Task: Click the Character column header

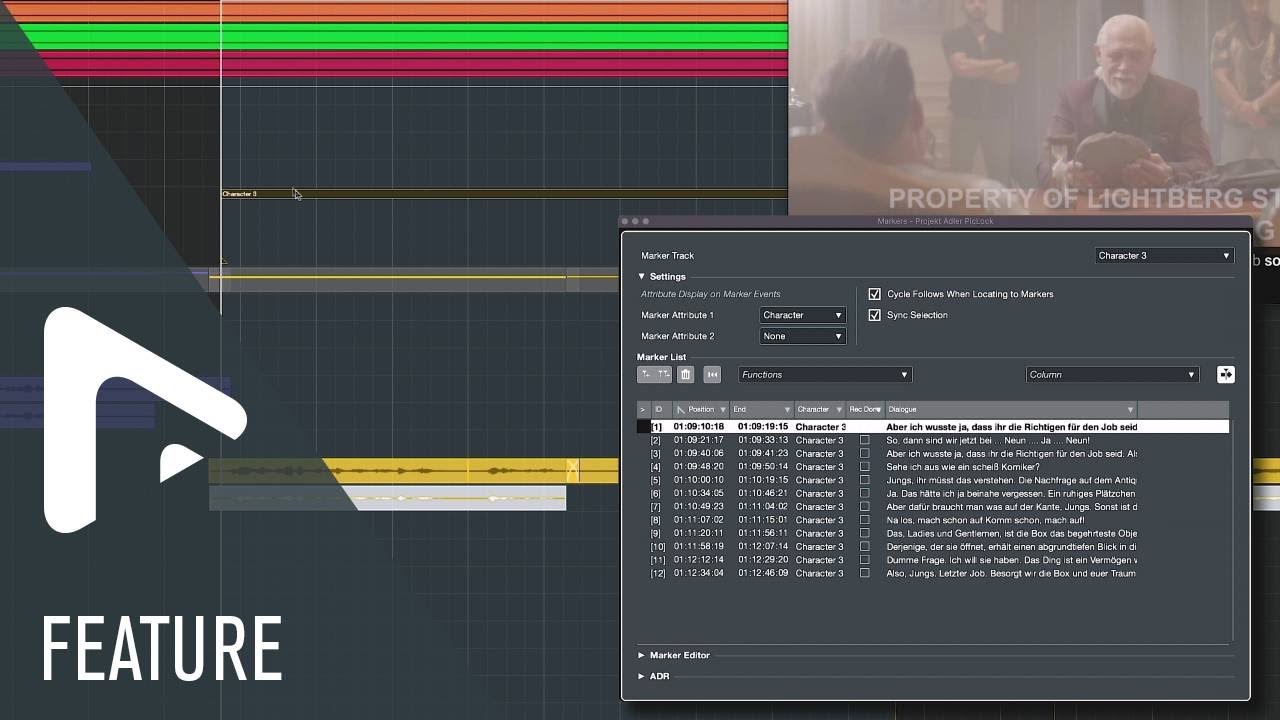Action: (x=820, y=409)
